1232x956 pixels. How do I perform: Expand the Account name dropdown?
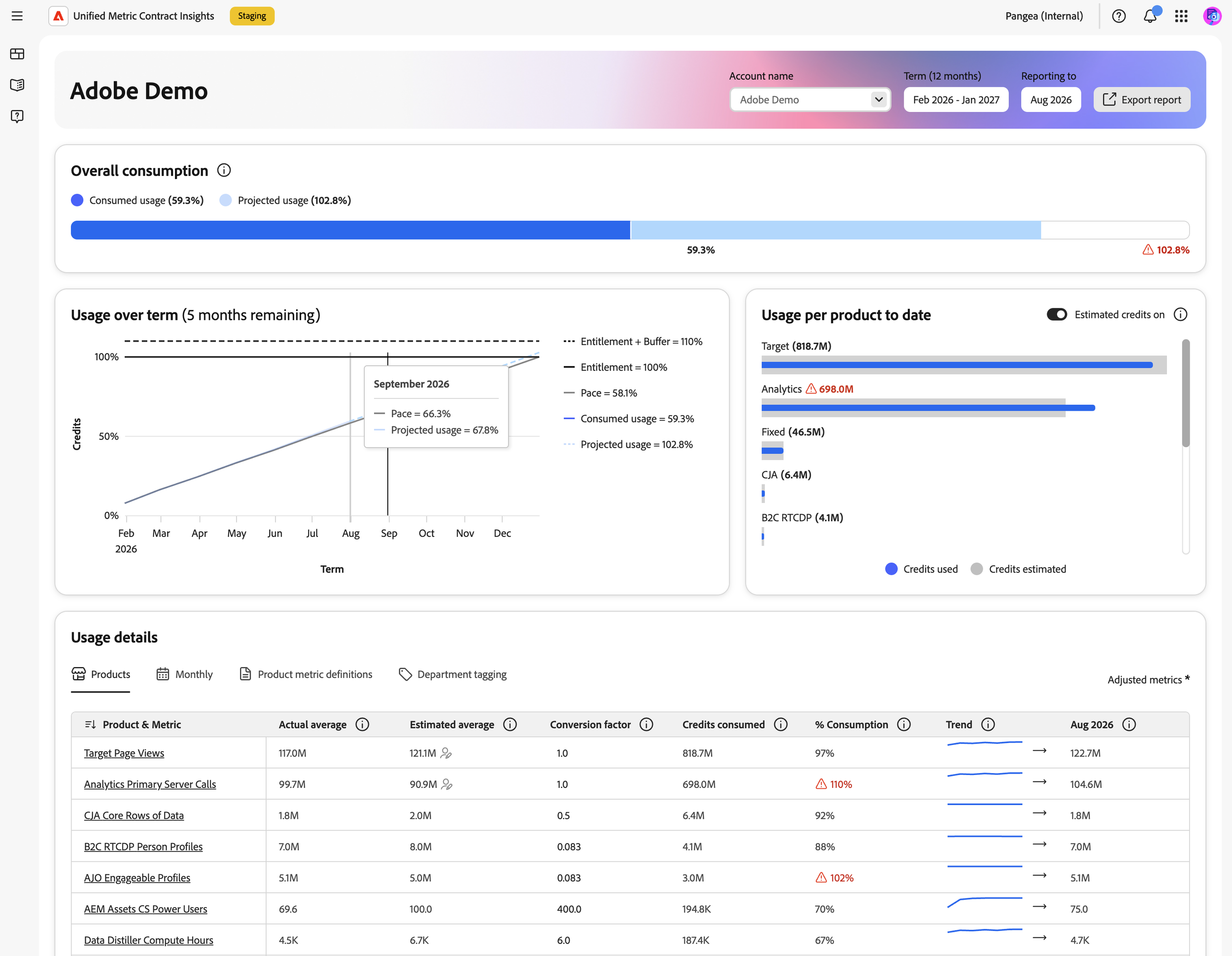pyautogui.click(x=810, y=99)
